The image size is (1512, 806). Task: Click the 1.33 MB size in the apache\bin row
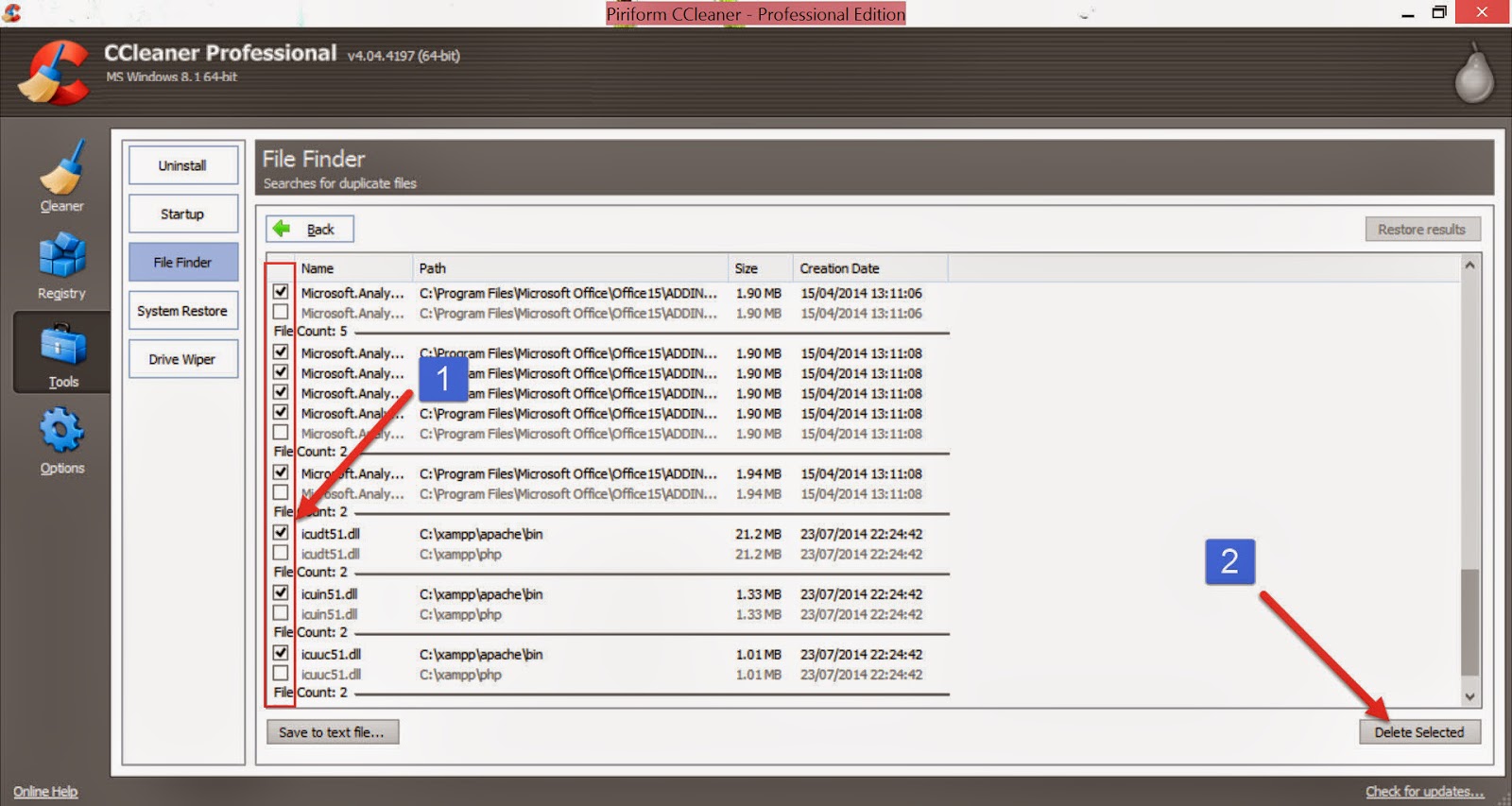[759, 594]
